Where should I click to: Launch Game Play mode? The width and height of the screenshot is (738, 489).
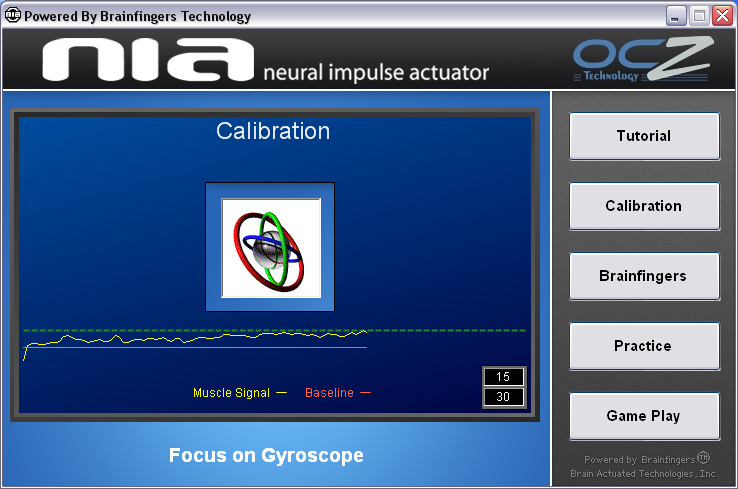coord(644,416)
